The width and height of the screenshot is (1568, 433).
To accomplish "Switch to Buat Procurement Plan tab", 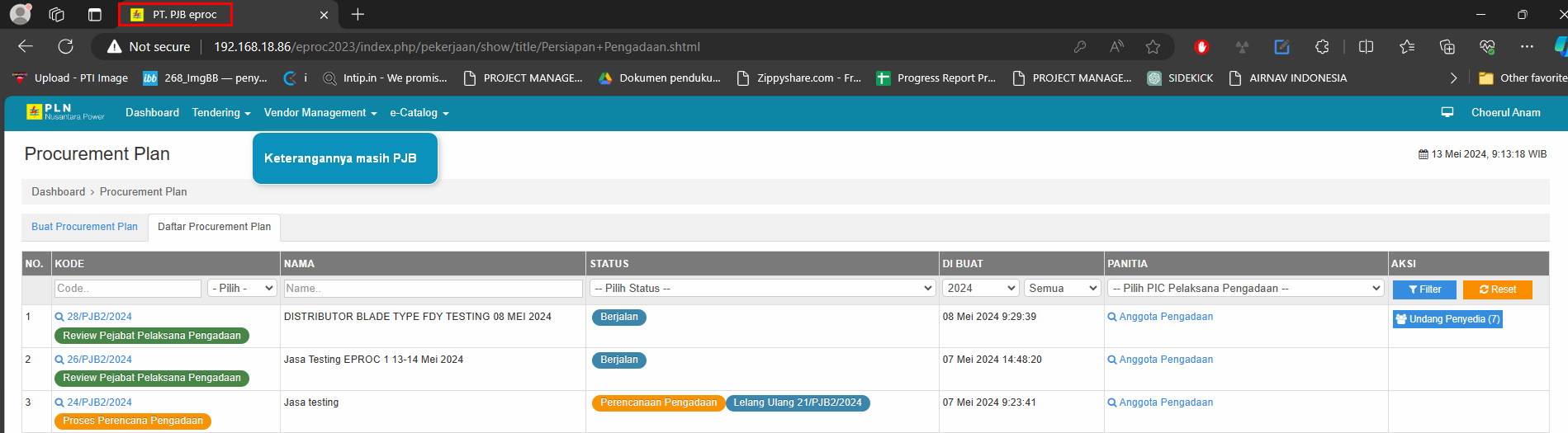I will click(84, 227).
